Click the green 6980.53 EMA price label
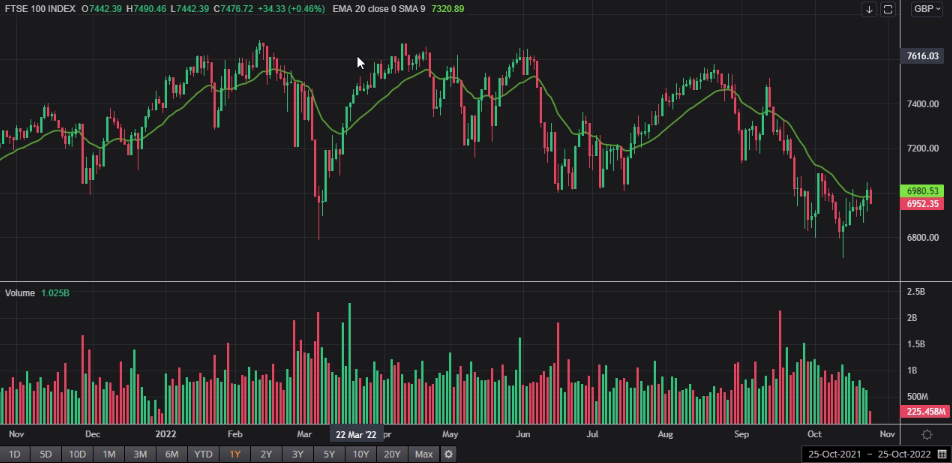The width and height of the screenshot is (952, 463). pos(922,191)
